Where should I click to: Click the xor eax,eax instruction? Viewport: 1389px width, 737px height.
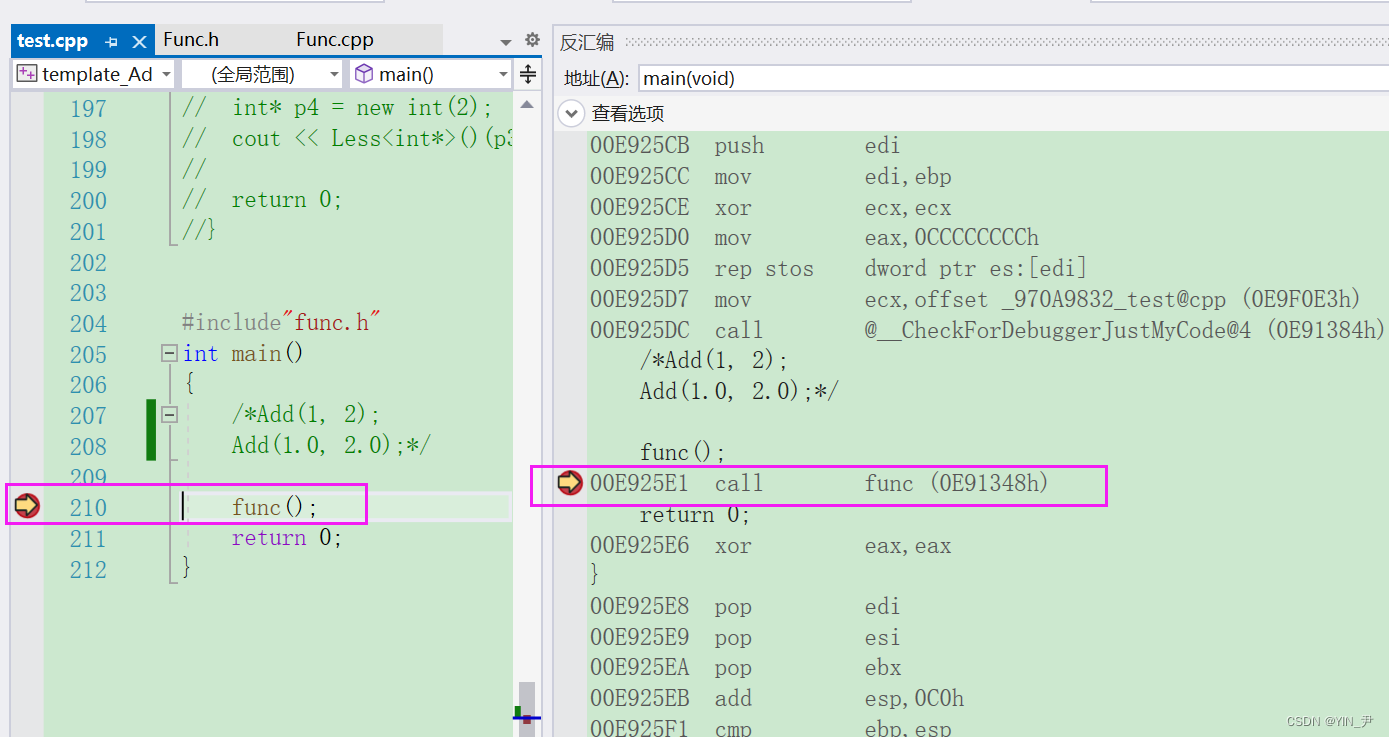(770, 546)
